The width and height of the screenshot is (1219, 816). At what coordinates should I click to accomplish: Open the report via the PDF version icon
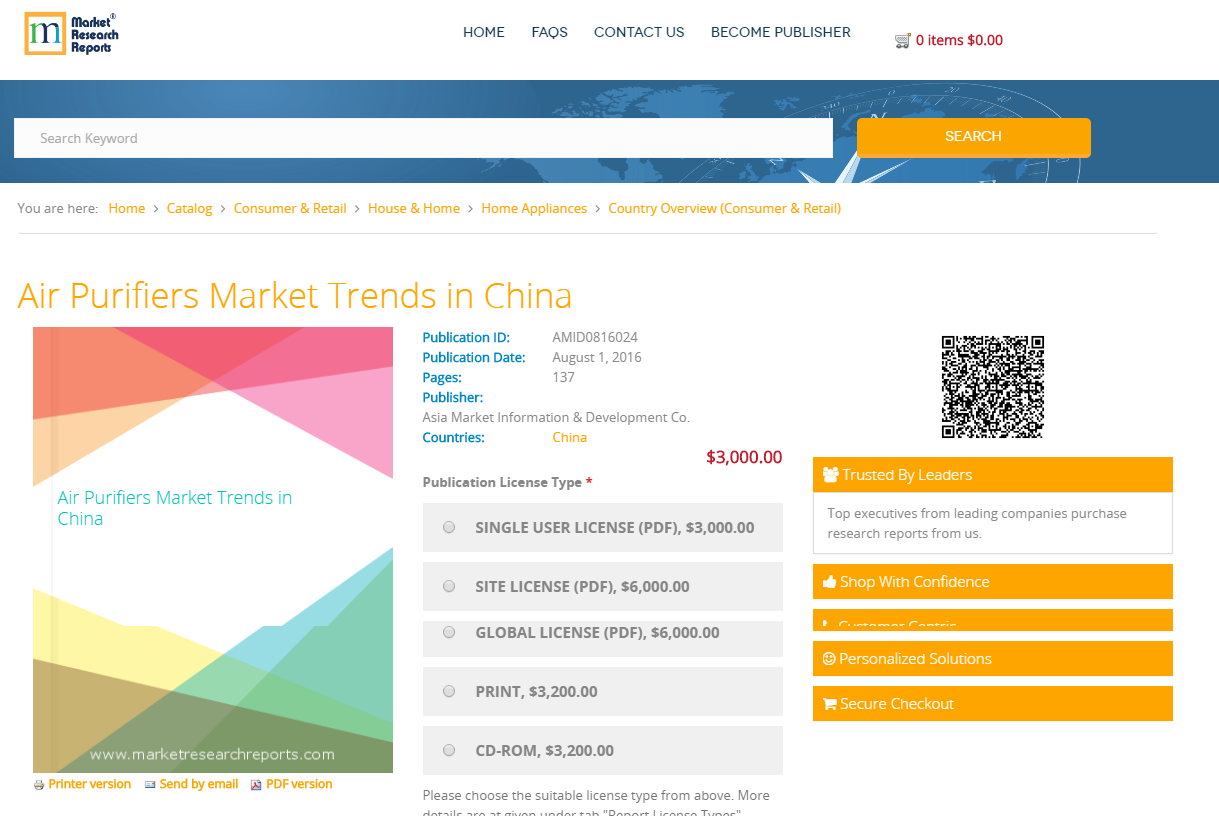tap(255, 784)
